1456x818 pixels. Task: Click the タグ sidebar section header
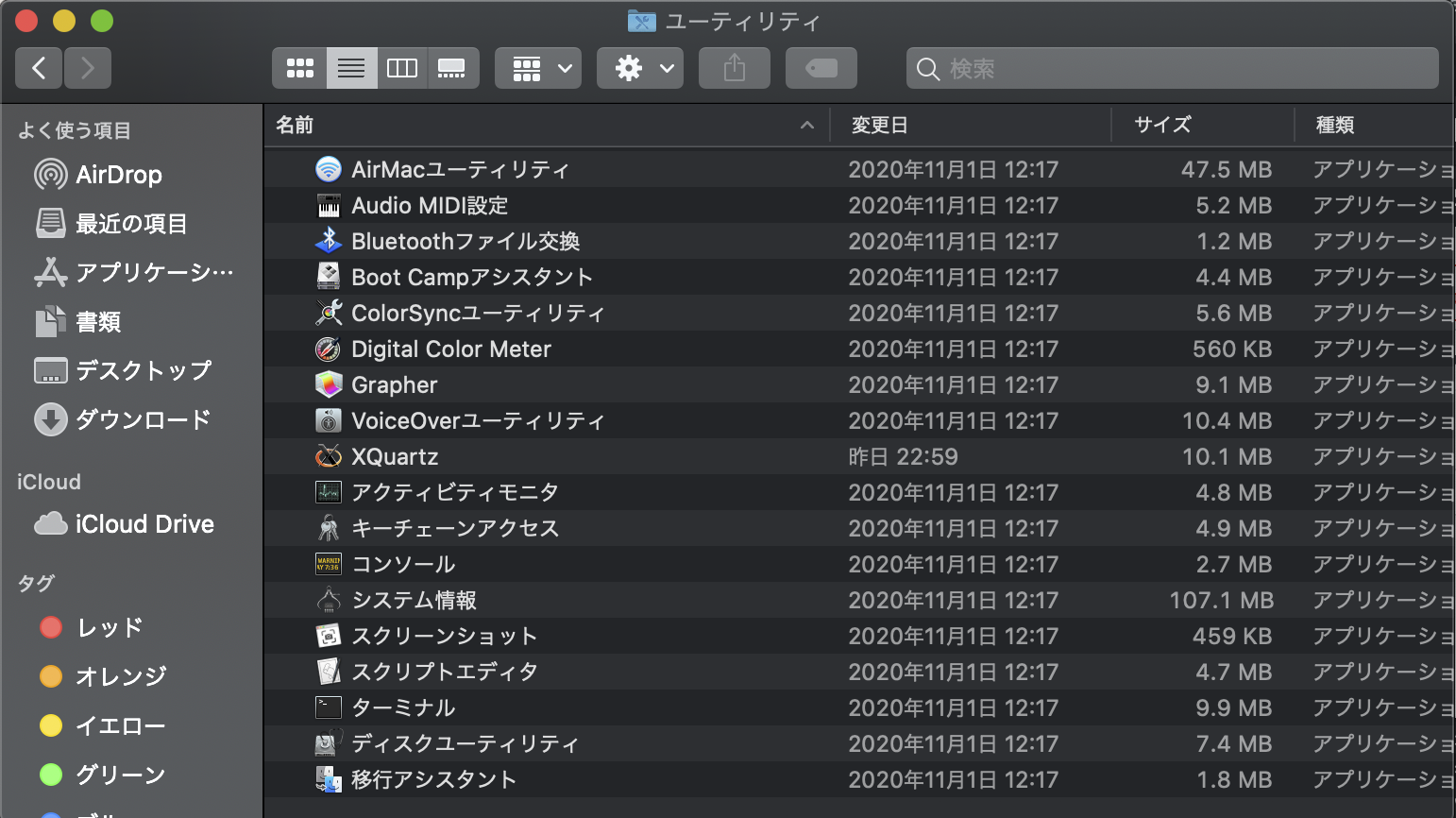(36, 583)
